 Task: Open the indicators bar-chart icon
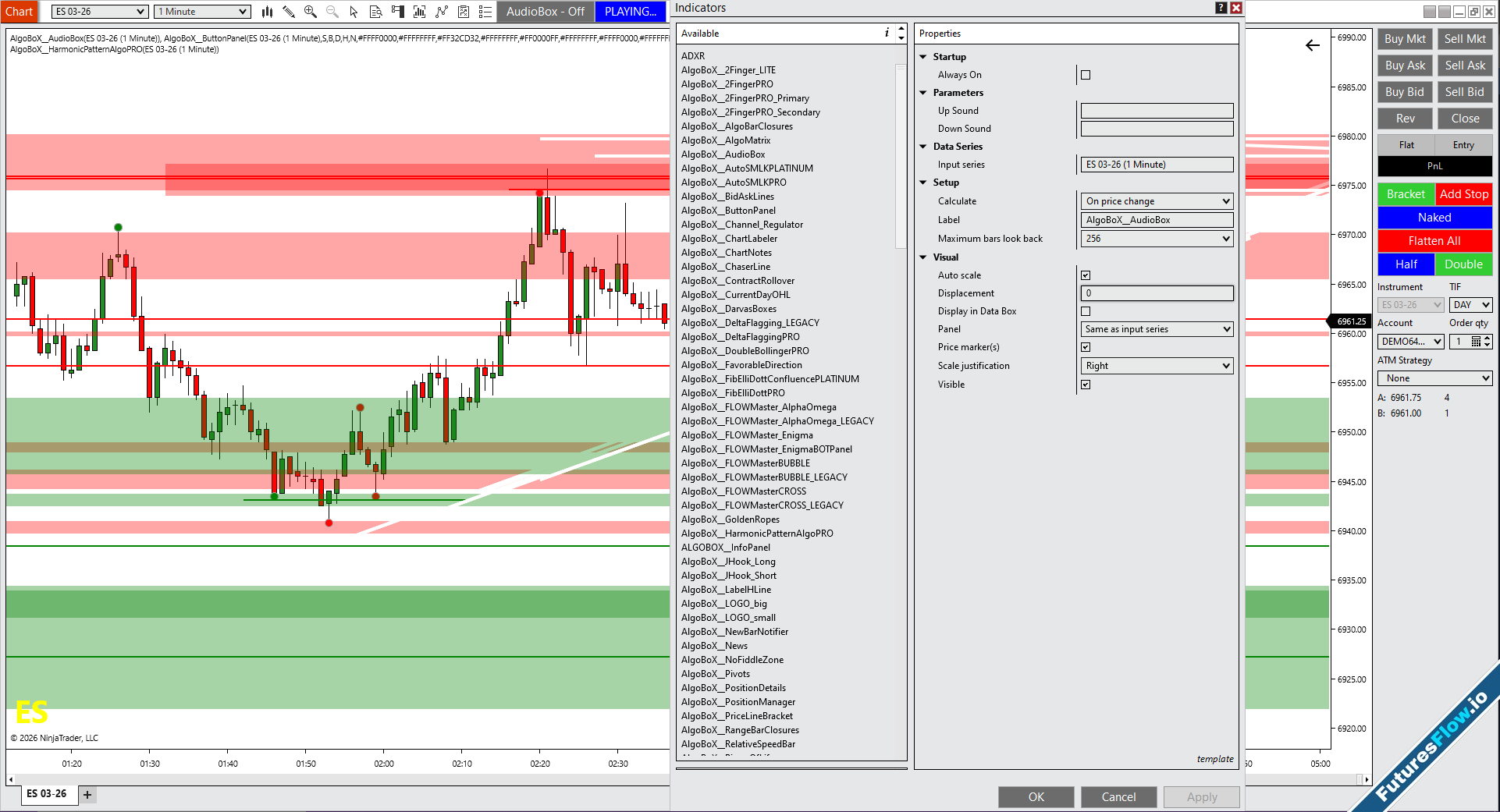[419, 12]
